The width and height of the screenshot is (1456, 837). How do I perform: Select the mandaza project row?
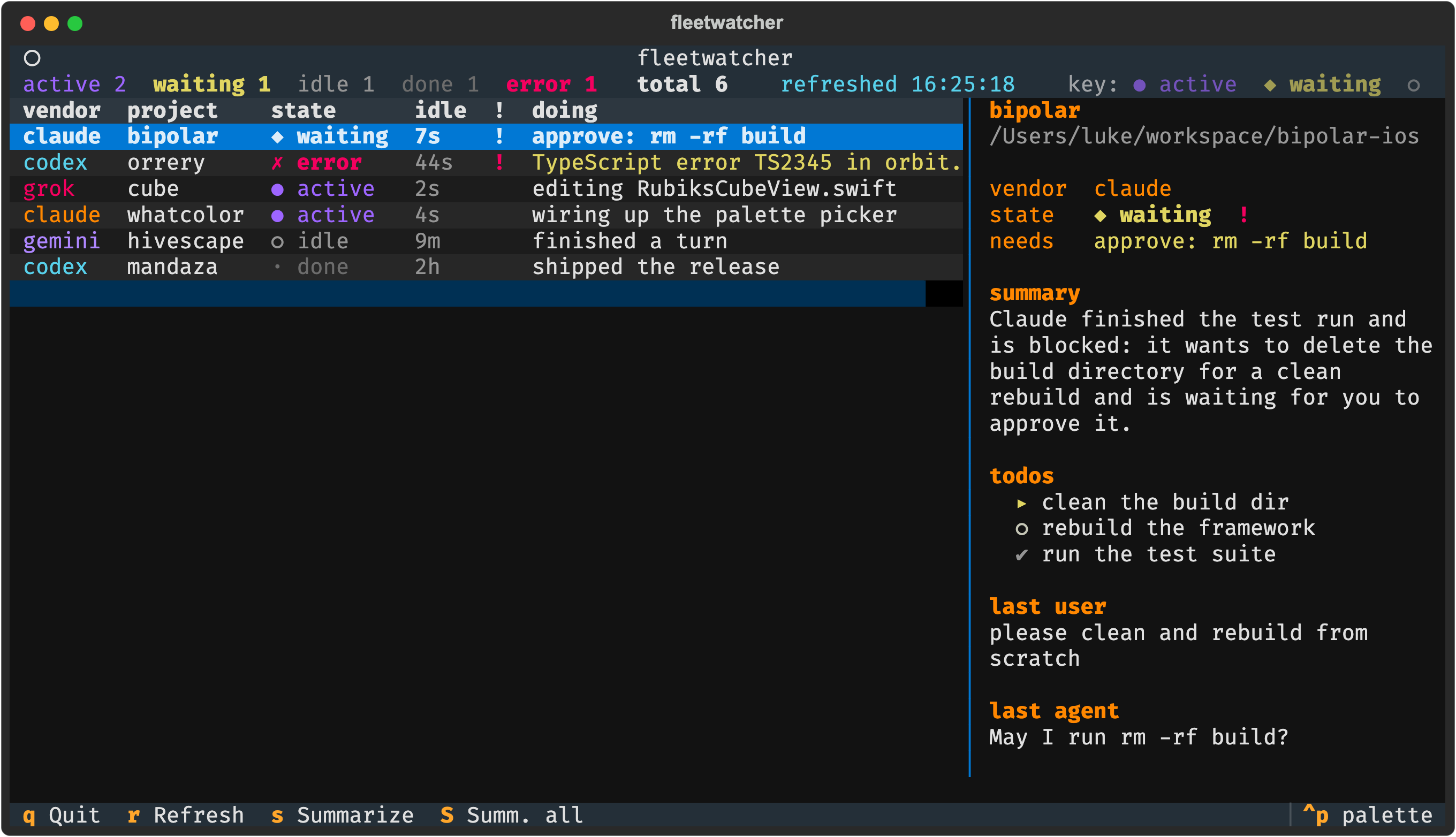coord(486,267)
